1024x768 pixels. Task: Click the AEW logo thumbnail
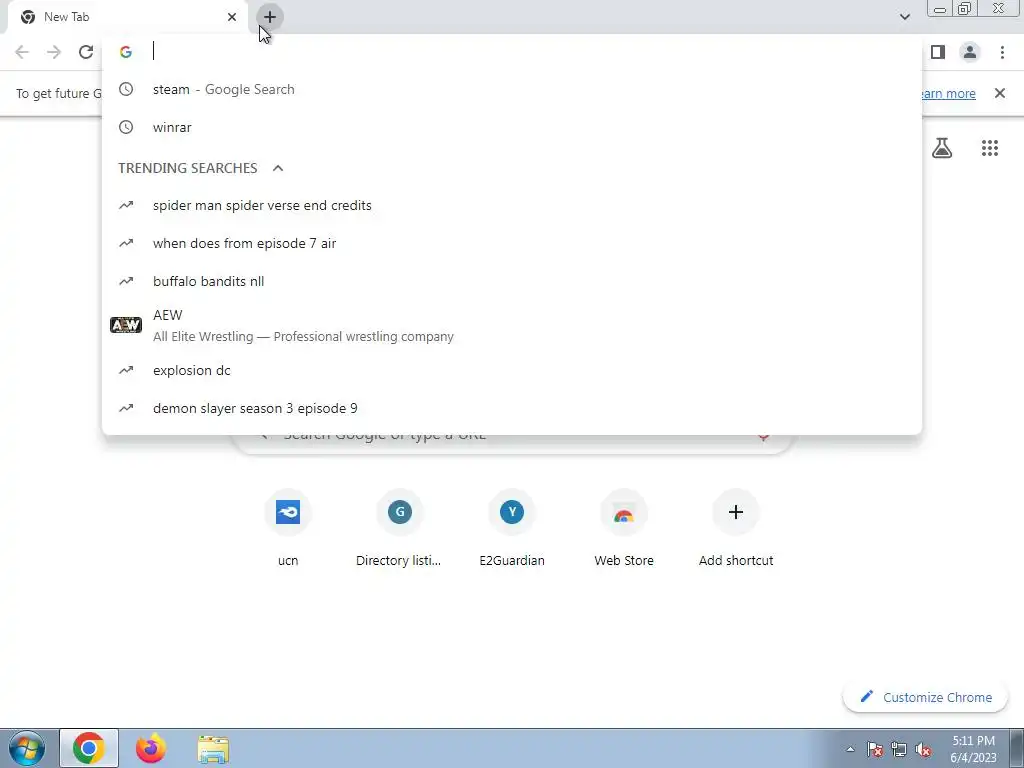pyautogui.click(x=126, y=325)
